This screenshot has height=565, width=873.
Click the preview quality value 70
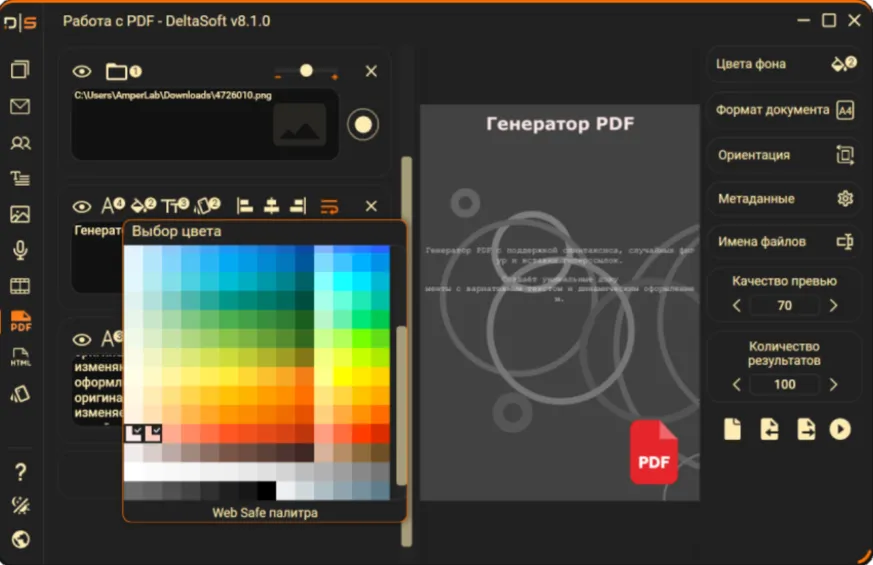pyautogui.click(x=784, y=306)
